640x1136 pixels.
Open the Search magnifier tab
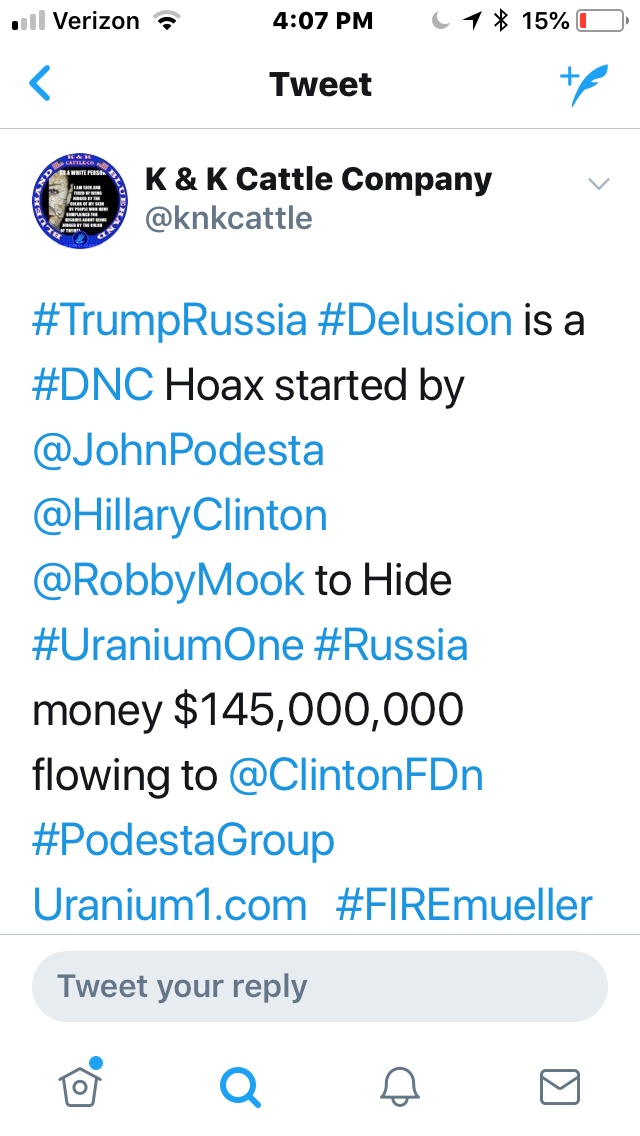tap(240, 1085)
